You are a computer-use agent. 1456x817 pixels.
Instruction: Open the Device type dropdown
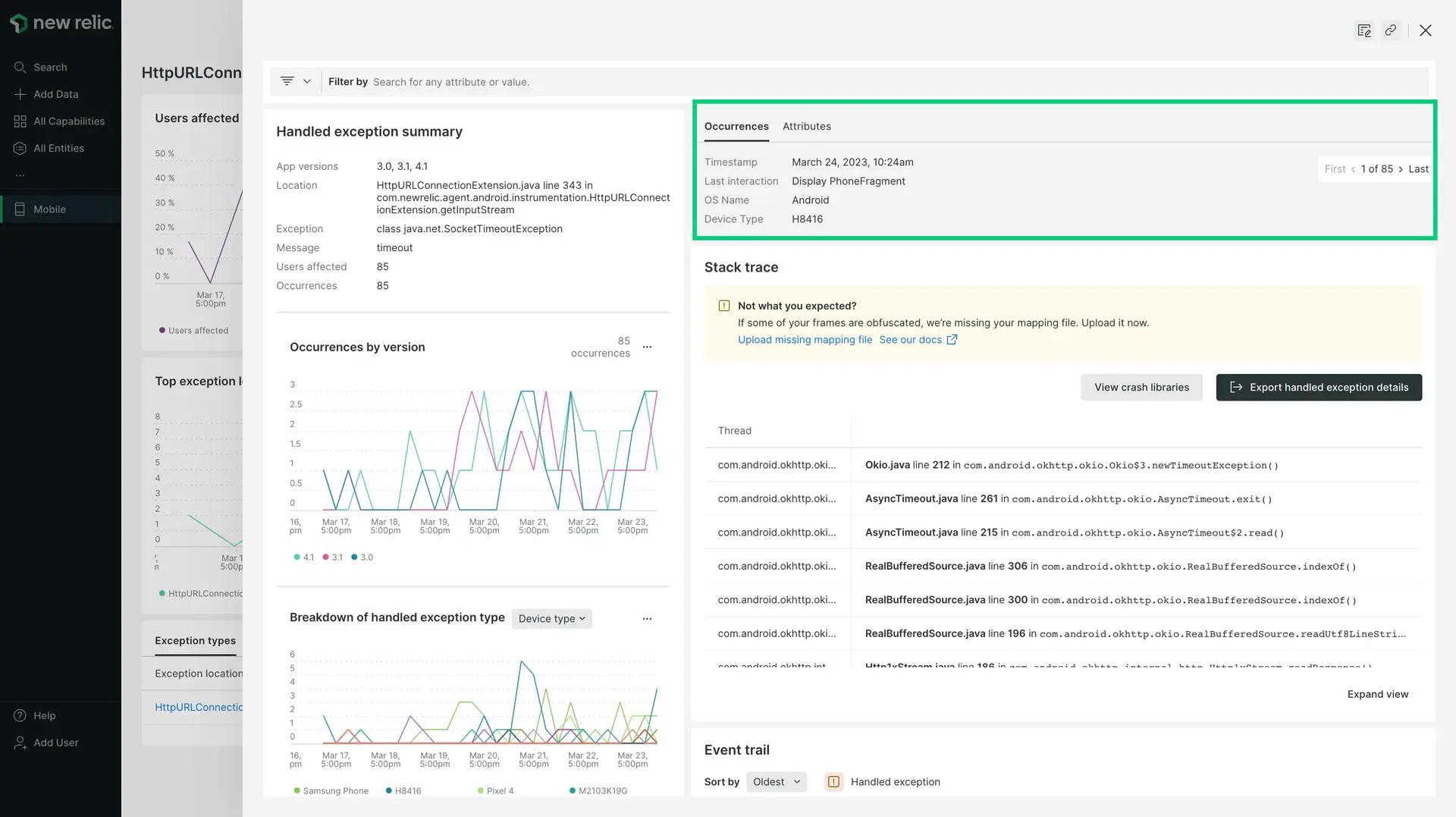point(551,619)
